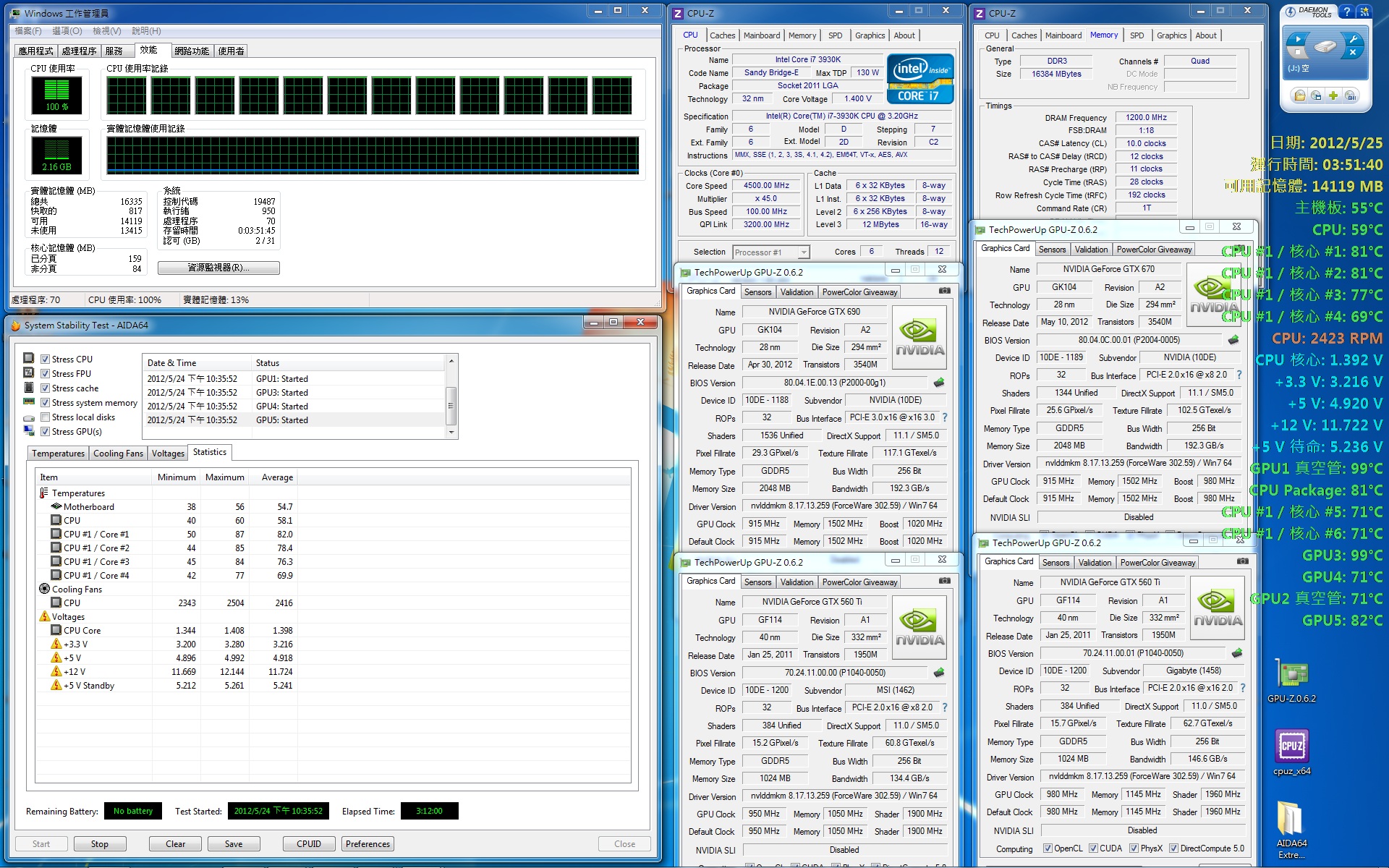Toggle Stress system memory checkbox

[x=46, y=403]
